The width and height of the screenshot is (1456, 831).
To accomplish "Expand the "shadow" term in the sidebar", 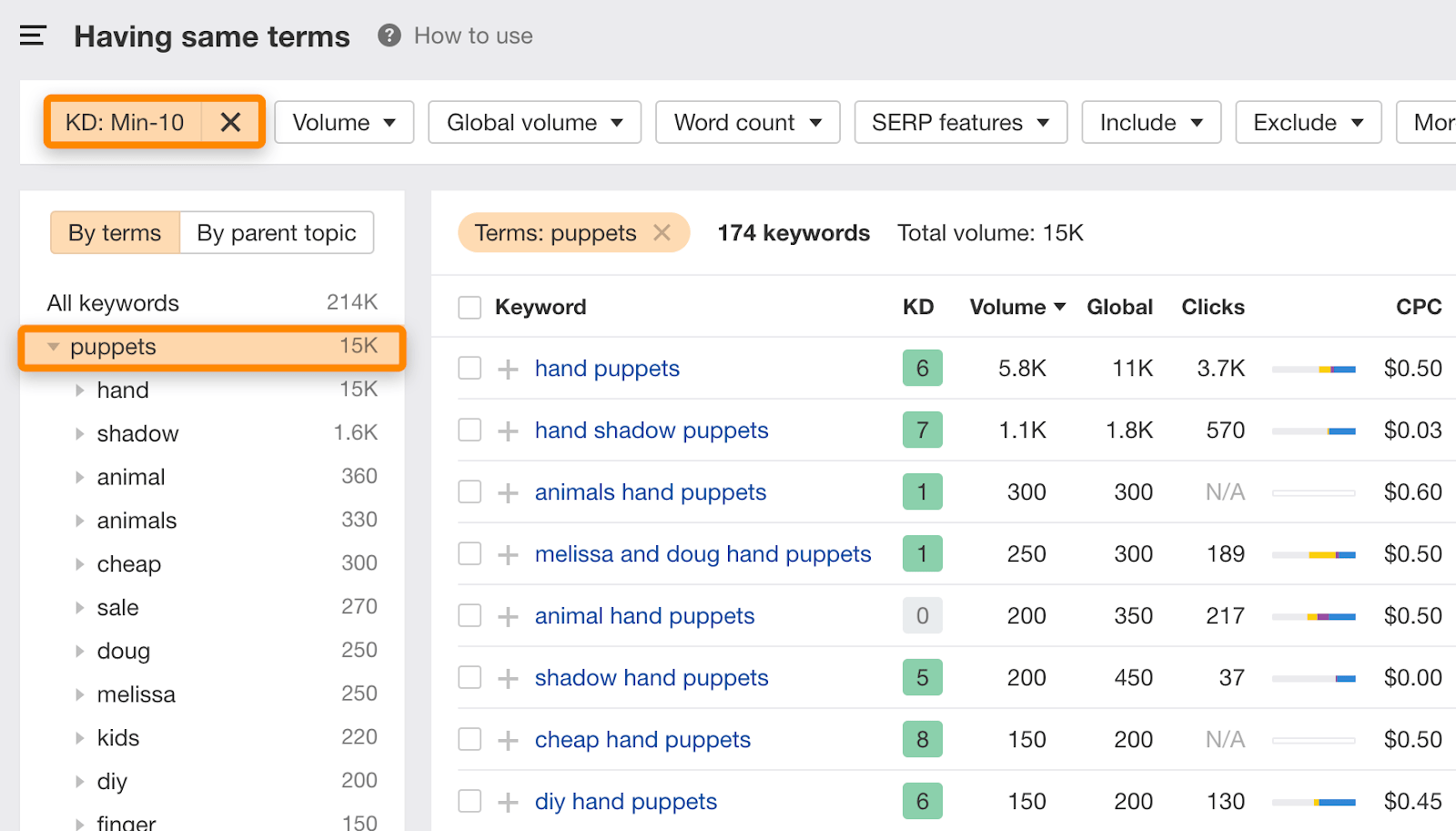I will point(78,433).
